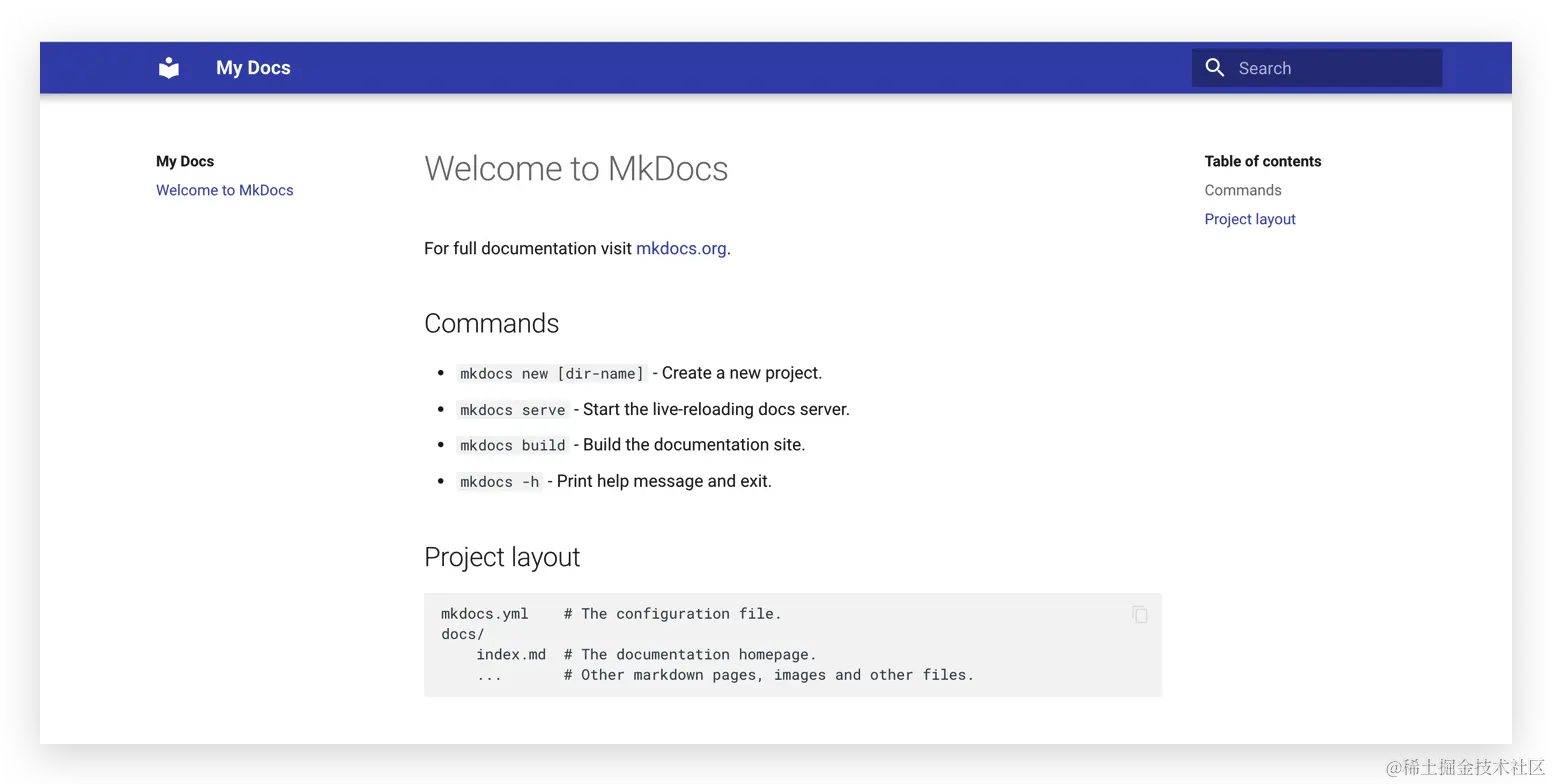Jump to Project layout via table of contents
The width and height of the screenshot is (1552, 784).
(x=1249, y=219)
